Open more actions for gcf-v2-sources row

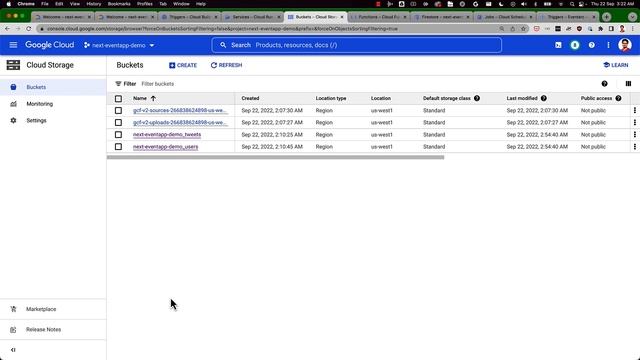coord(635,111)
